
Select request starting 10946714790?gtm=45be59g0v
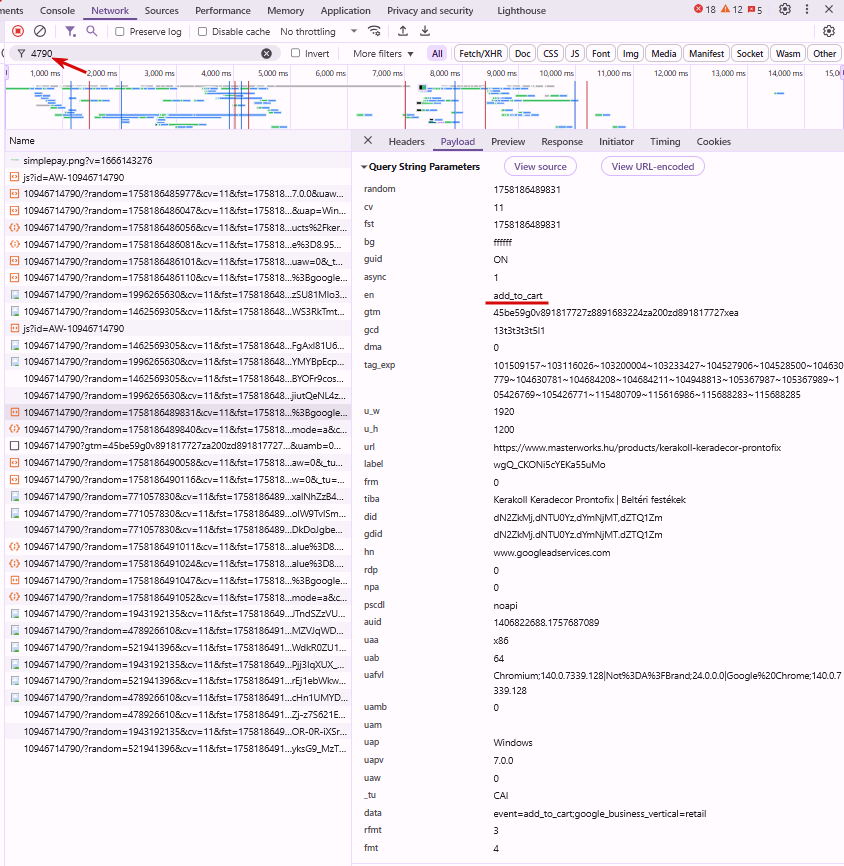[x=178, y=446]
